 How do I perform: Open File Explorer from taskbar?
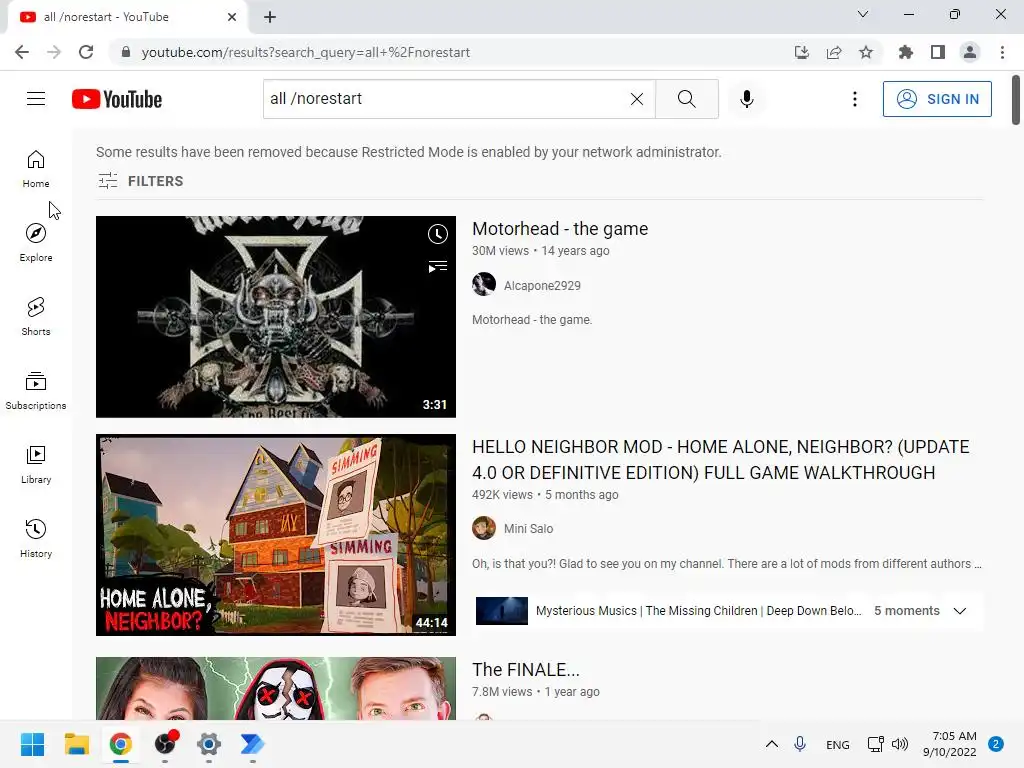coord(76,744)
